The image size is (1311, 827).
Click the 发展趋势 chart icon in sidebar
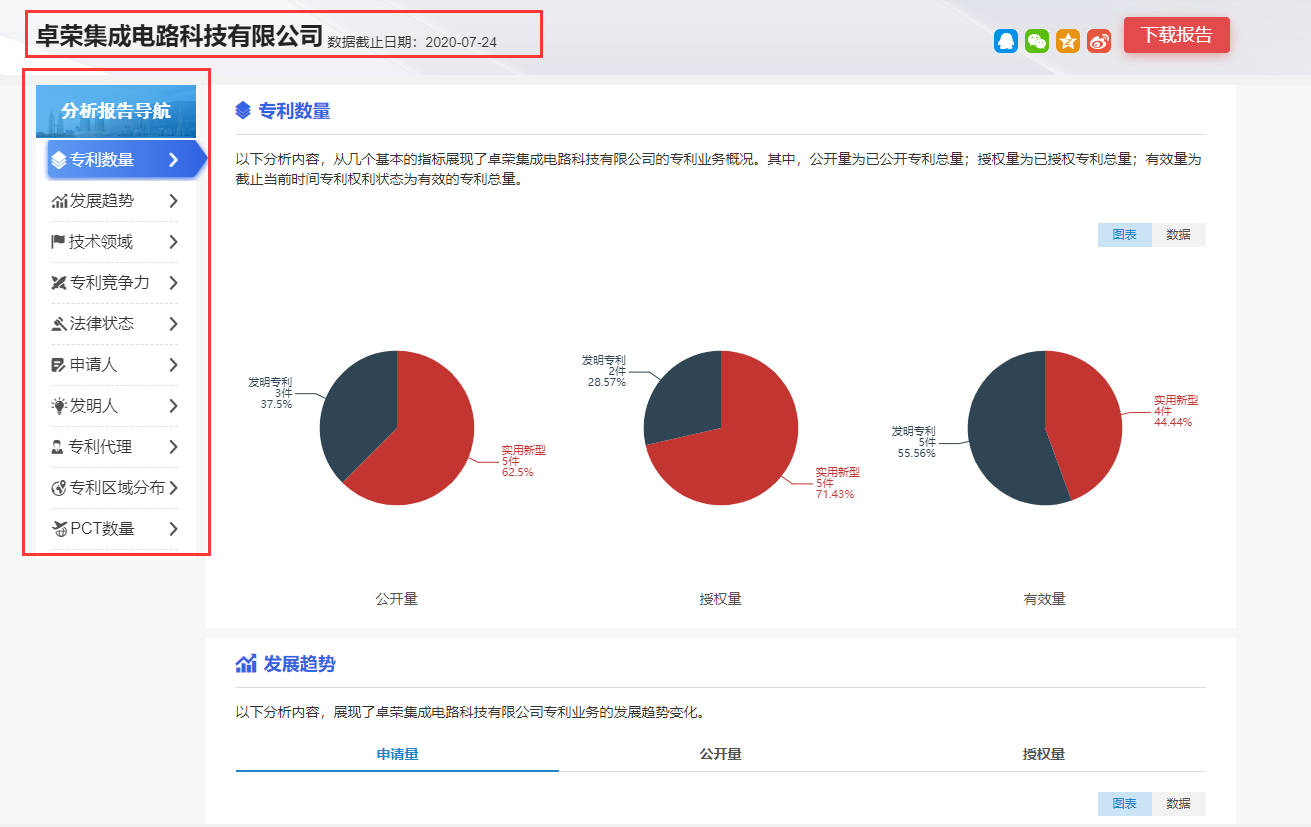pyautogui.click(x=59, y=201)
